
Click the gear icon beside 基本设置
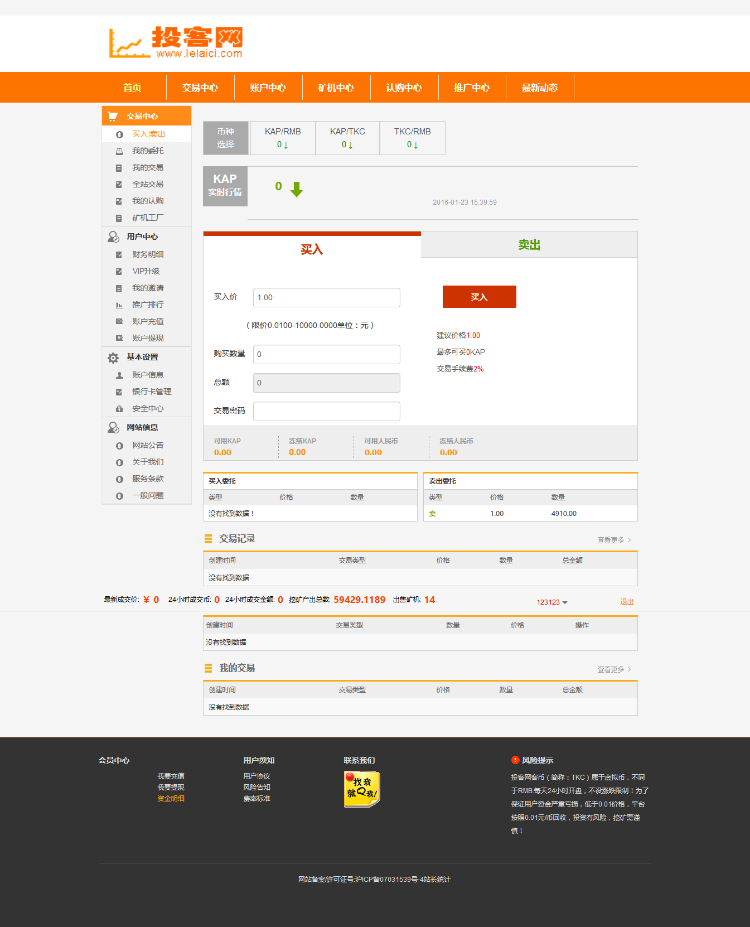click(113, 358)
